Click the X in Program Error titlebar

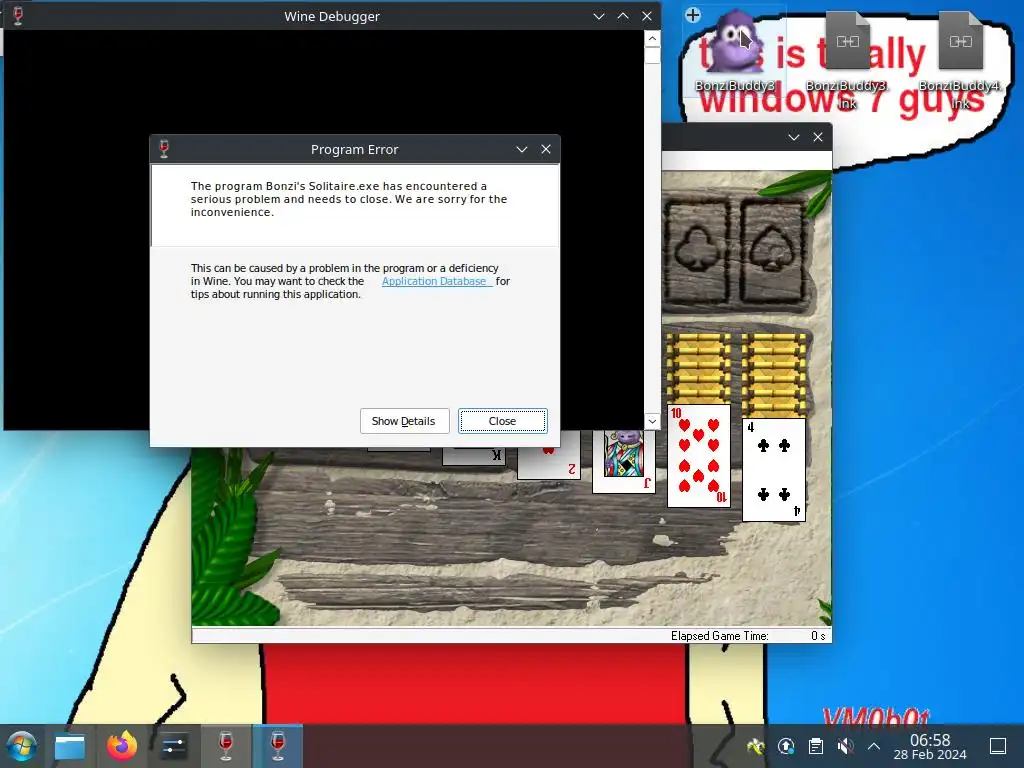546,150
